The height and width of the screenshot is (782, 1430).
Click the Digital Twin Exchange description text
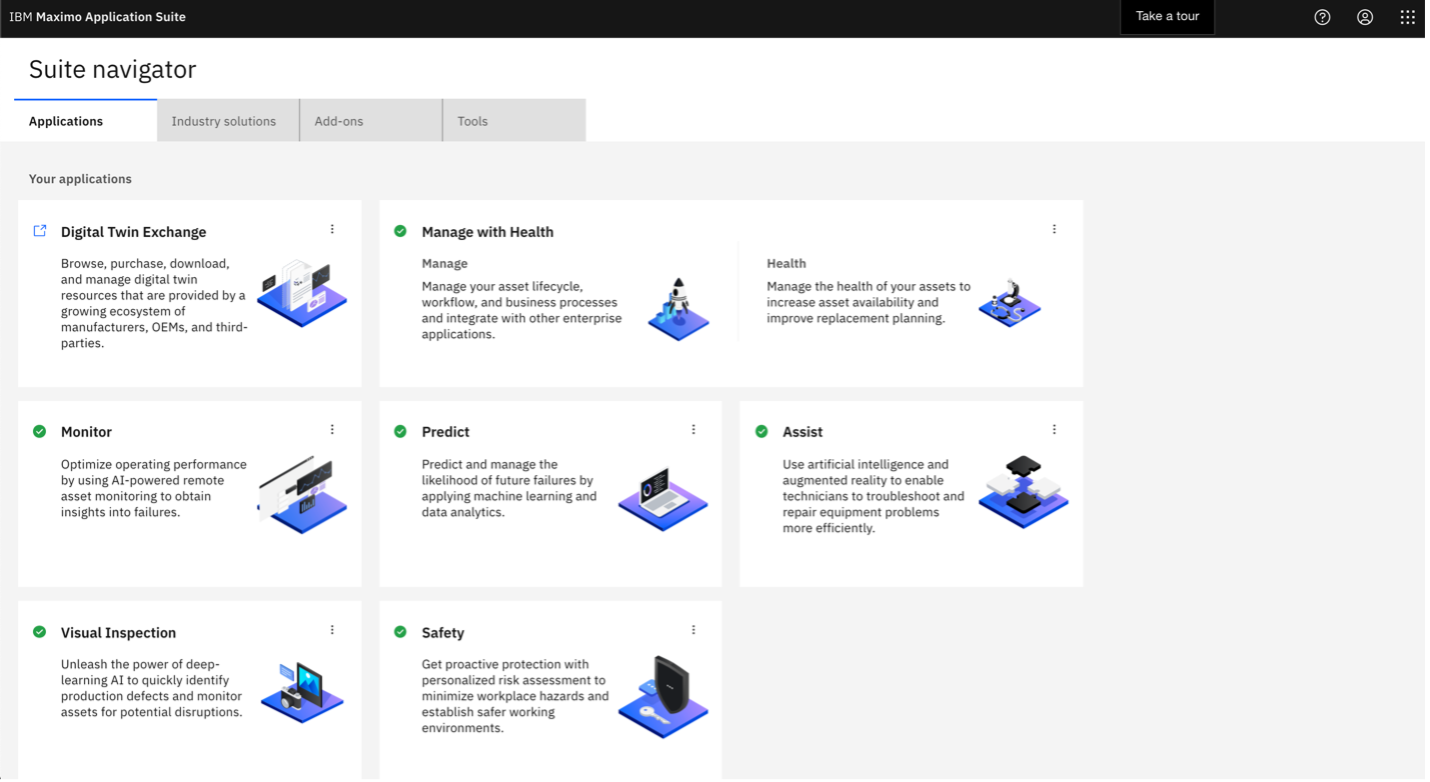153,303
